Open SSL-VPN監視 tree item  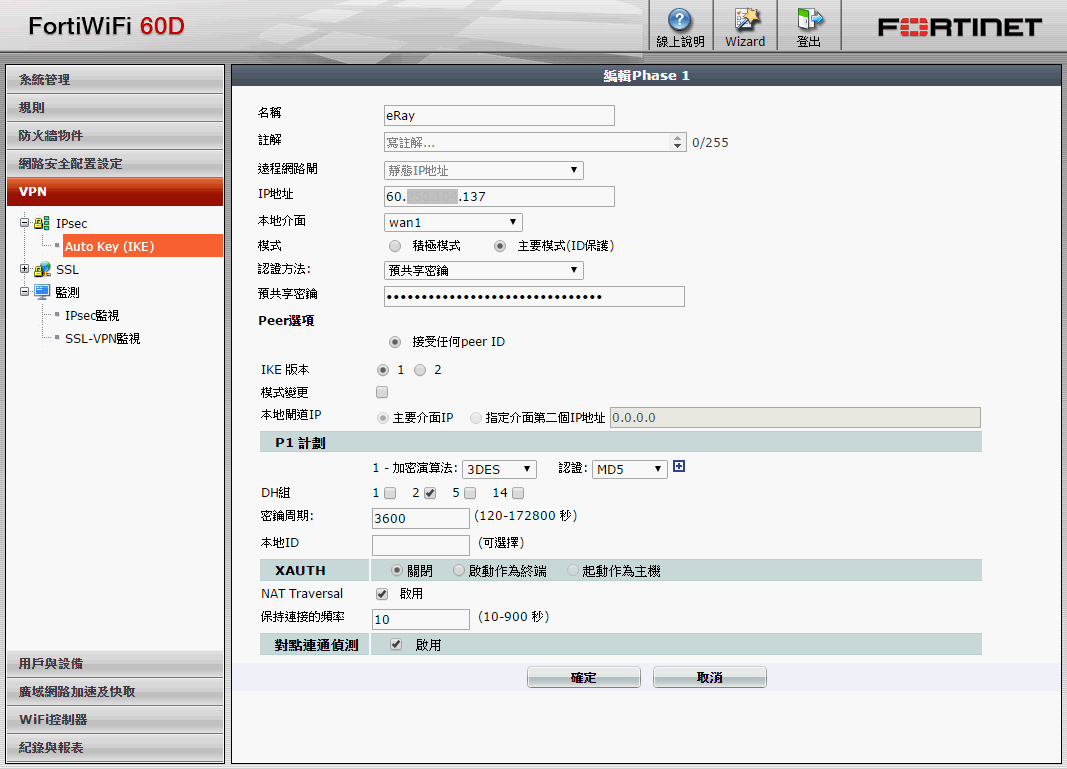pyautogui.click(x=103, y=338)
